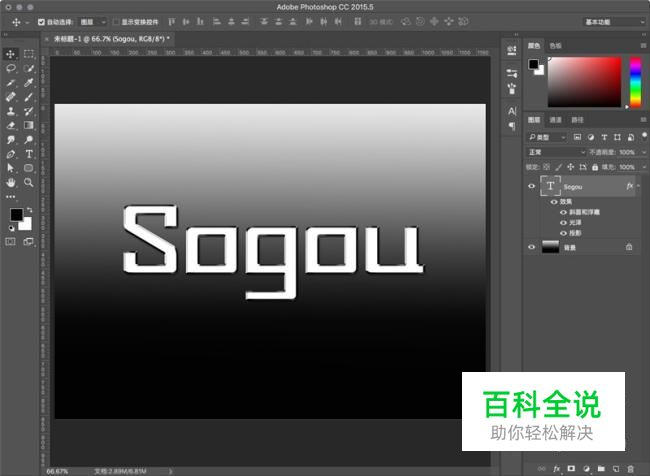Screen dimensions: 650x476
Task: Open the layer fill 100% dropdown arrow
Action: [644, 167]
